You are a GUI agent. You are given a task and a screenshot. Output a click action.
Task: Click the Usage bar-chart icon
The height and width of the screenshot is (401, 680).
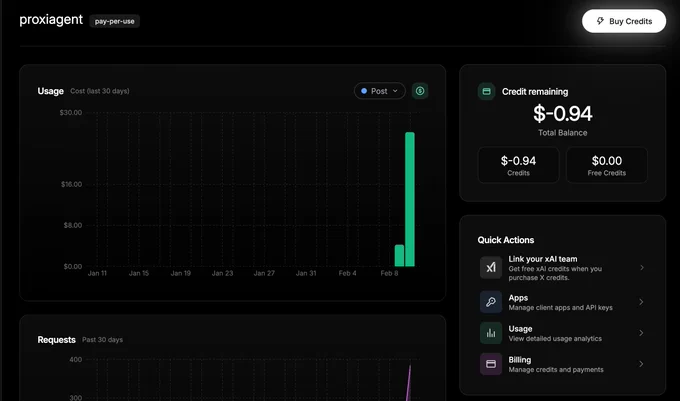(x=491, y=333)
